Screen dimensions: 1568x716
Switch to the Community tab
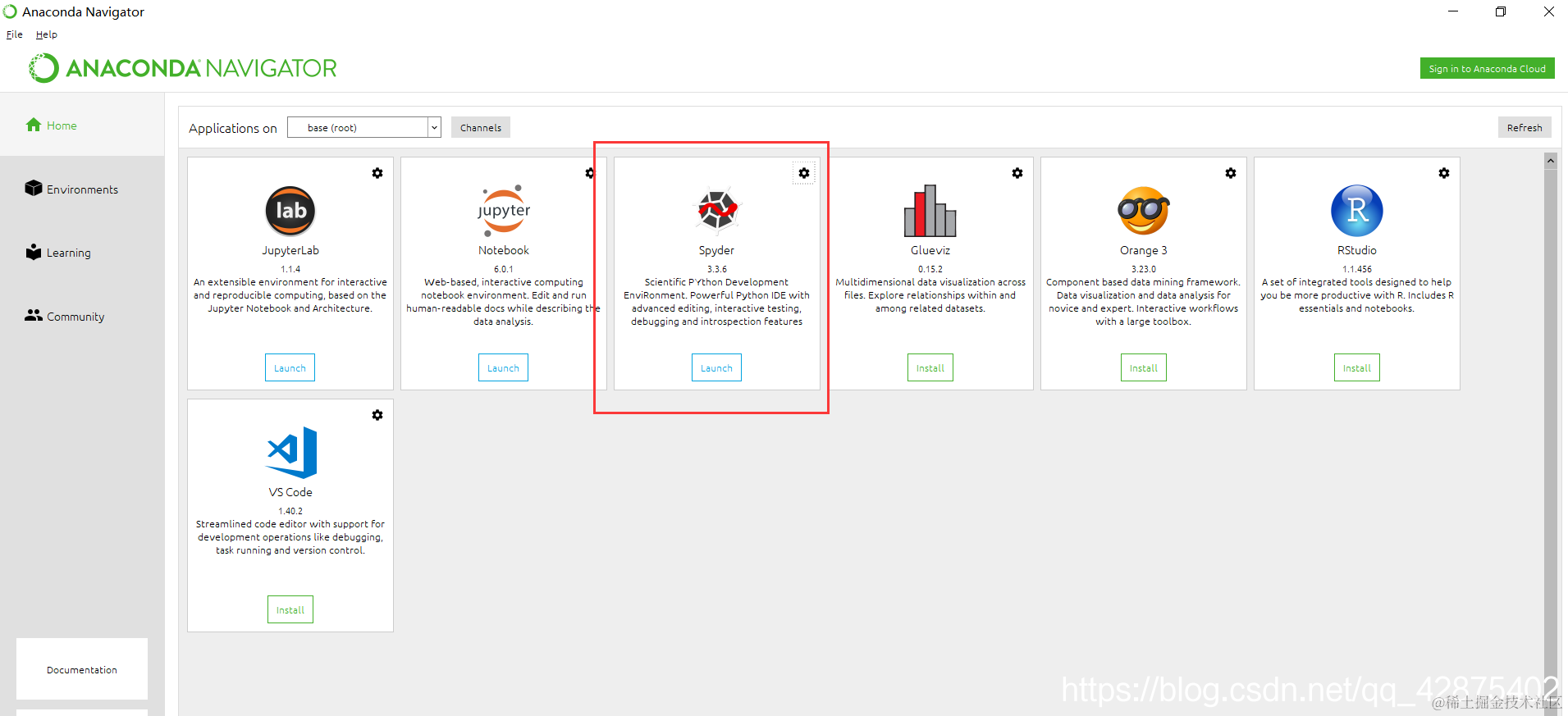click(82, 317)
